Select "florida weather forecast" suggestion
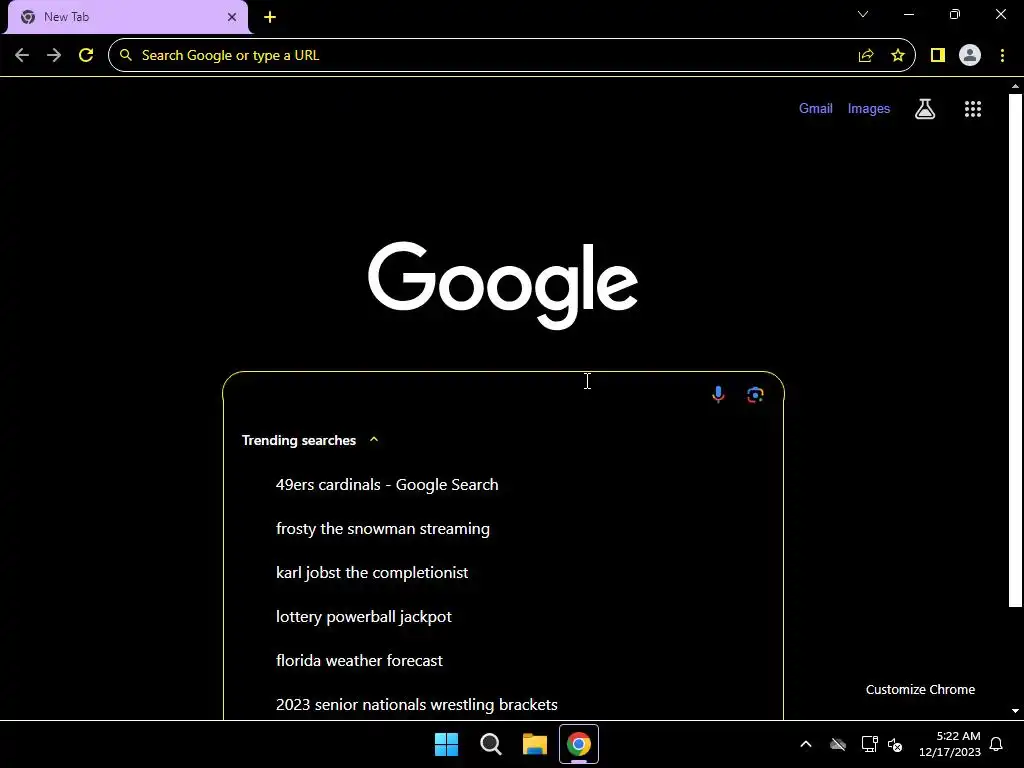 pyautogui.click(x=503, y=660)
